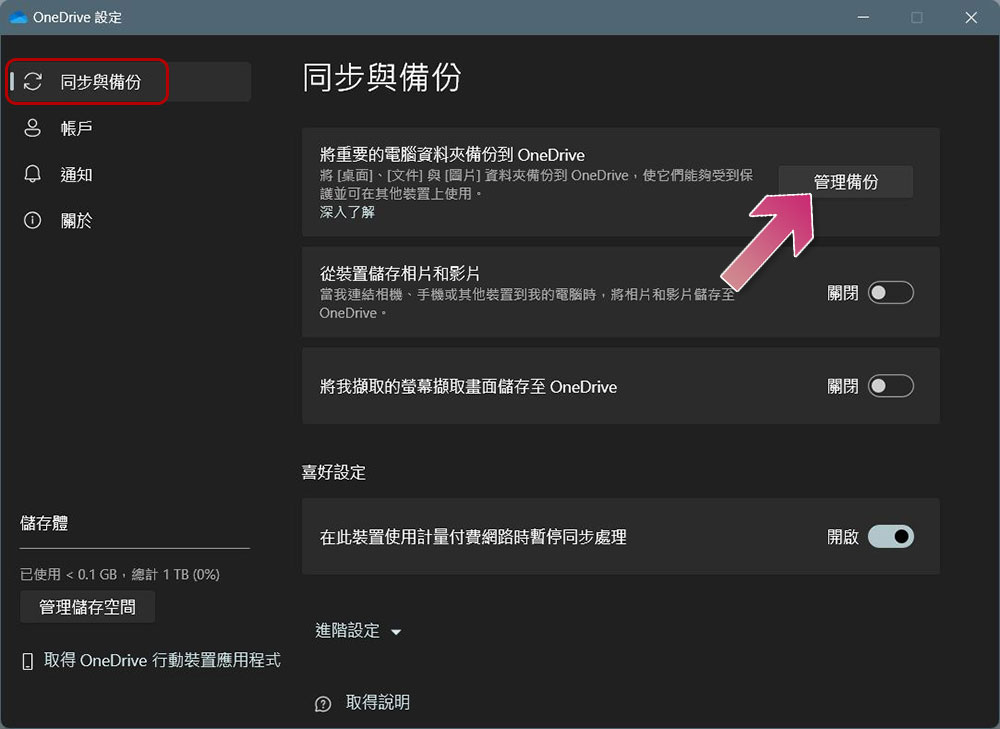This screenshot has height=729, width=1000.
Task: Open the 深入了解 link
Action: [x=347, y=212]
